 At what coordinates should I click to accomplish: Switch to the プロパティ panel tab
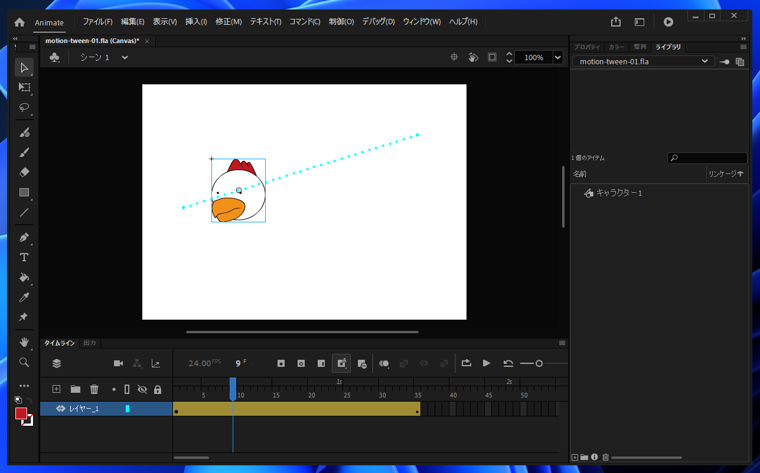coord(586,47)
